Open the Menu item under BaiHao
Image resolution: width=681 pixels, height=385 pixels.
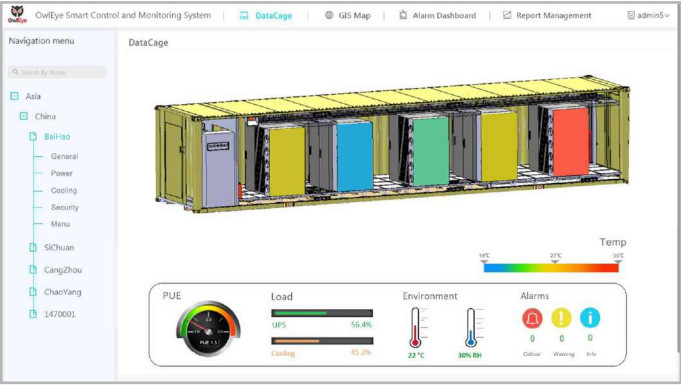pos(60,224)
